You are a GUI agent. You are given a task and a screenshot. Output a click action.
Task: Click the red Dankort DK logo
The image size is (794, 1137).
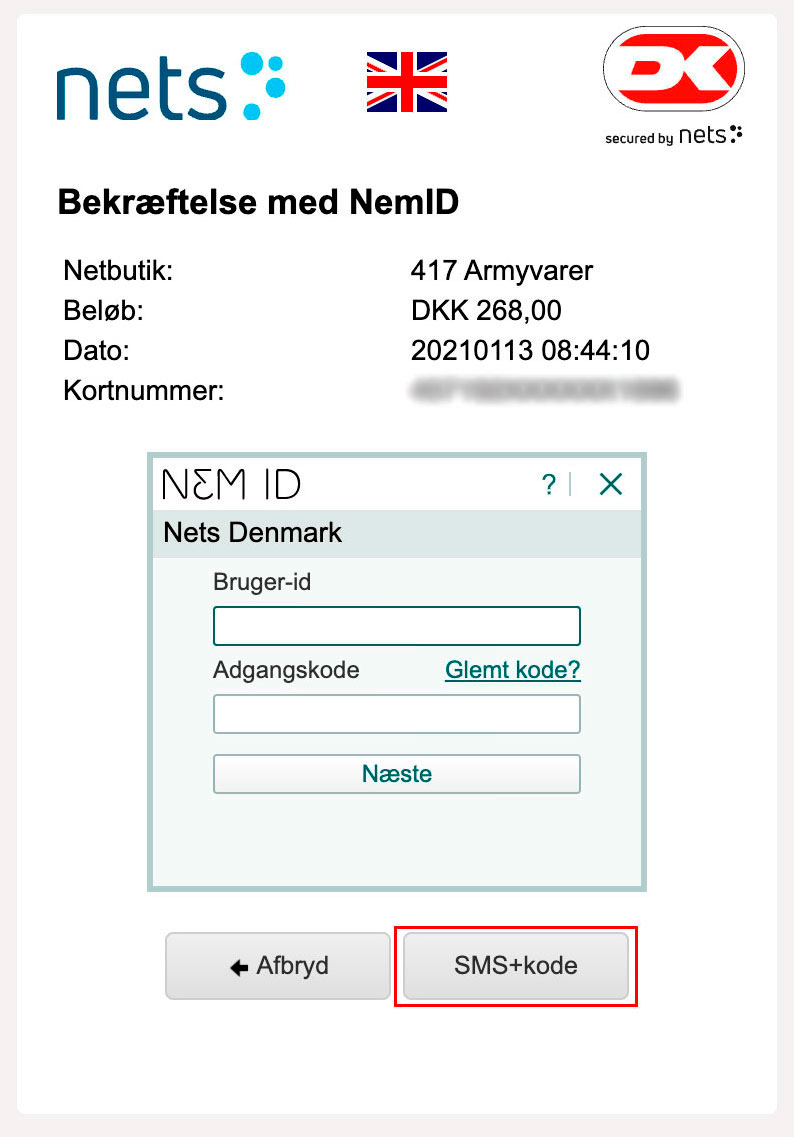click(x=674, y=69)
